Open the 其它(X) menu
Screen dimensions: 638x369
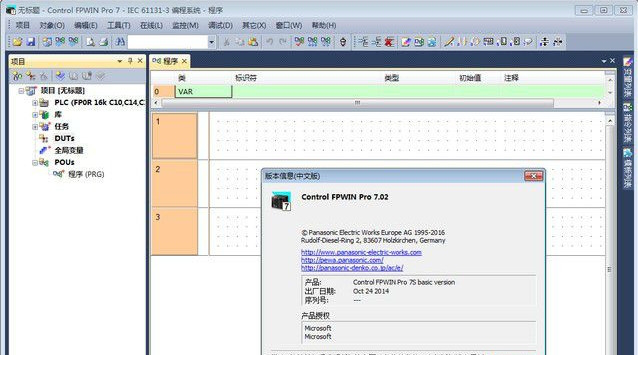point(254,25)
